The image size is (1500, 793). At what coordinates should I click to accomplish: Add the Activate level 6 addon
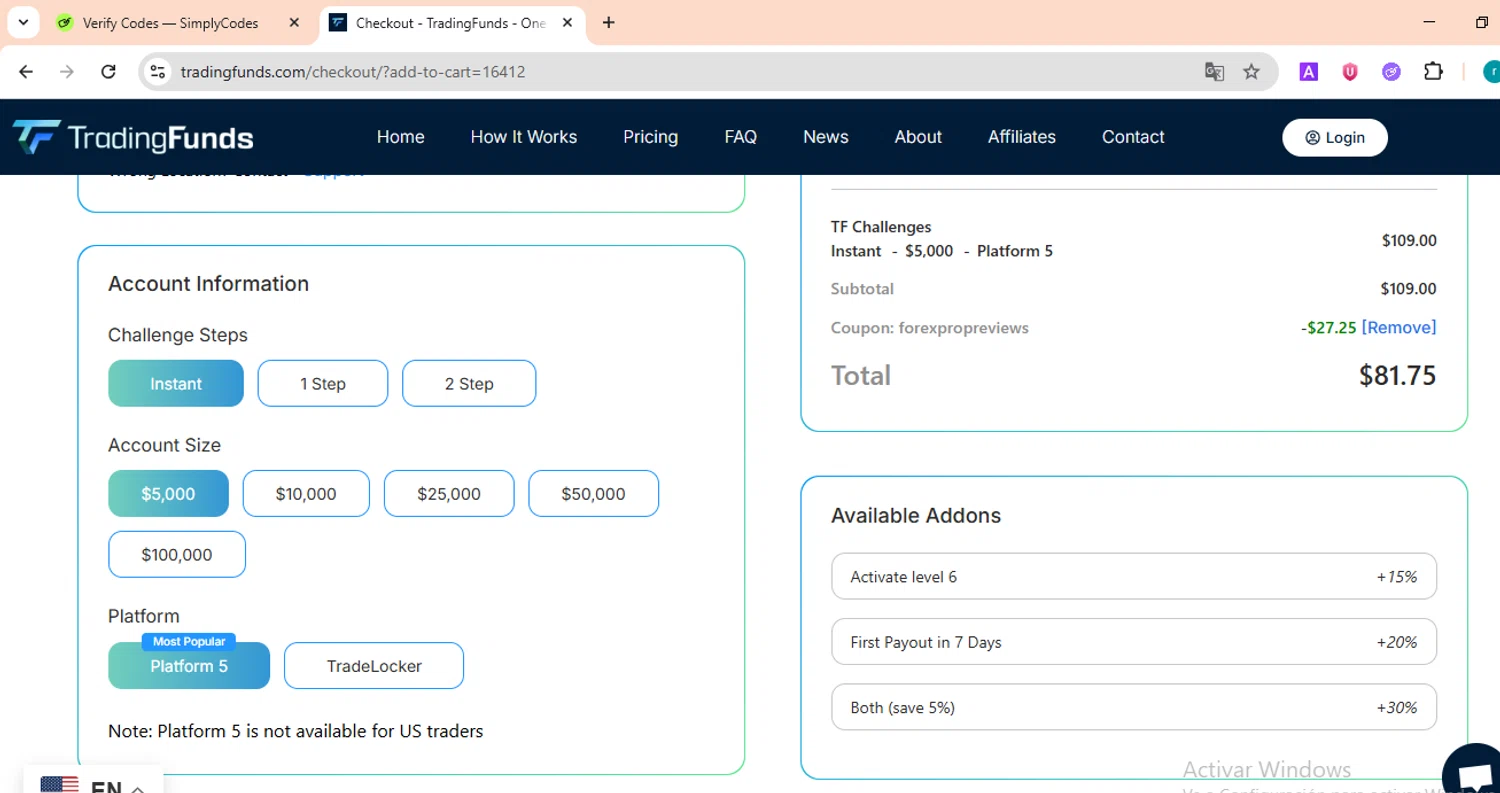(1134, 577)
